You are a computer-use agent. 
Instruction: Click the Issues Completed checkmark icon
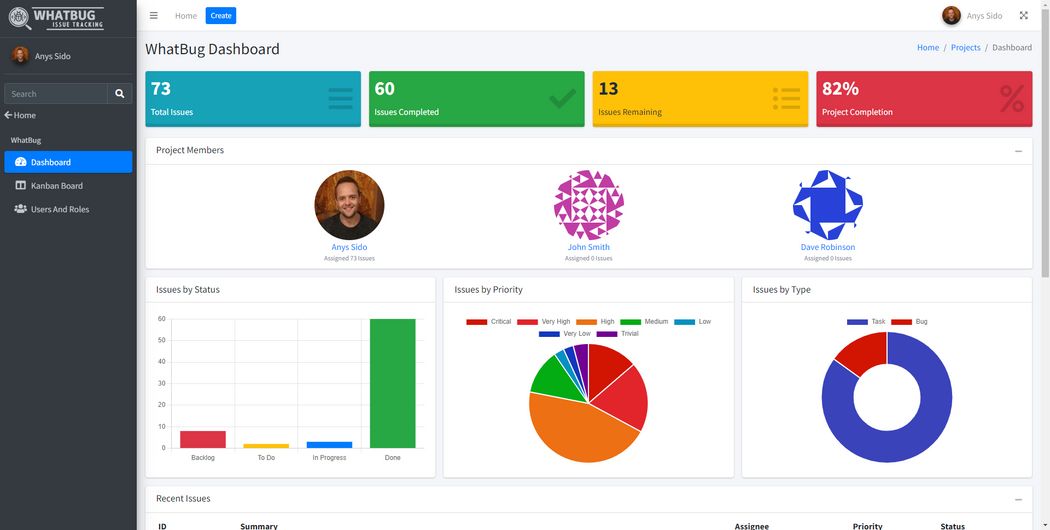562,98
